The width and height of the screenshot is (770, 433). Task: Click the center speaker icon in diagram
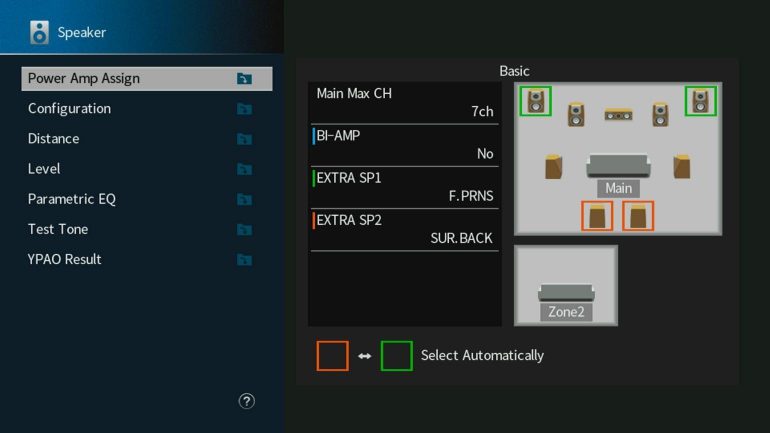pos(618,115)
